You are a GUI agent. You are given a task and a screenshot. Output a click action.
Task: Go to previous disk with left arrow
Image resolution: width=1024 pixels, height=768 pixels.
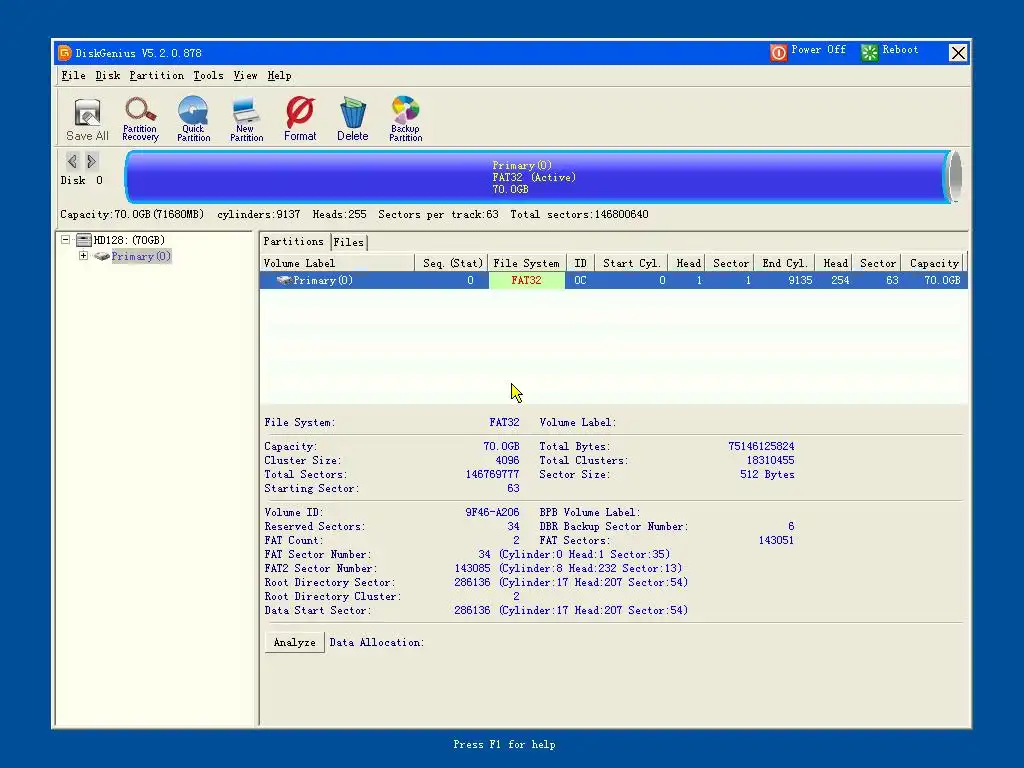point(72,161)
